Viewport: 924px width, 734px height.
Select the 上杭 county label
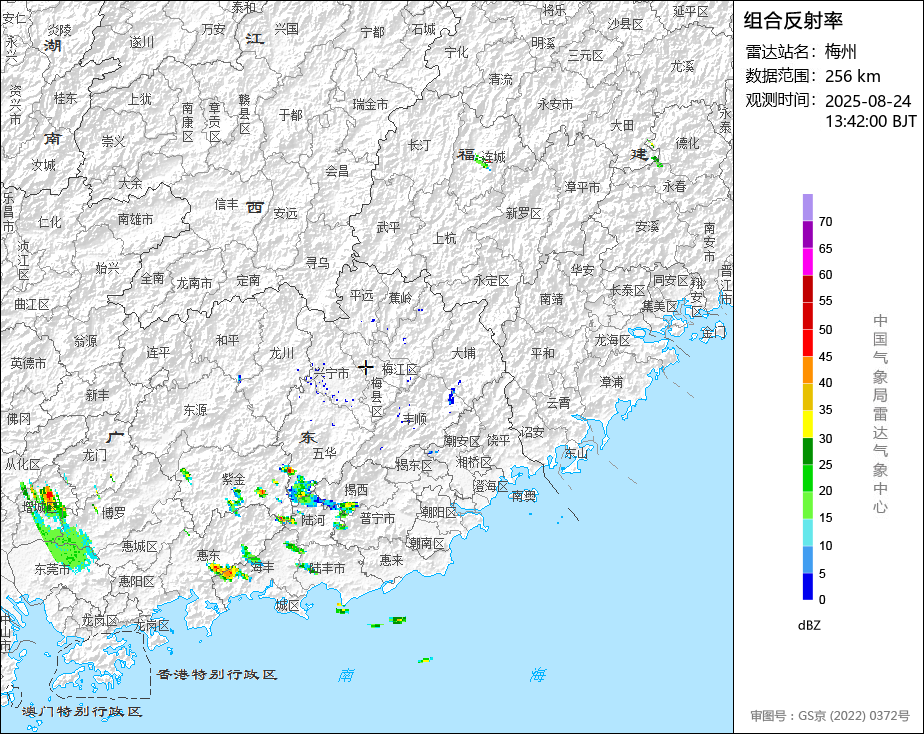(x=444, y=238)
